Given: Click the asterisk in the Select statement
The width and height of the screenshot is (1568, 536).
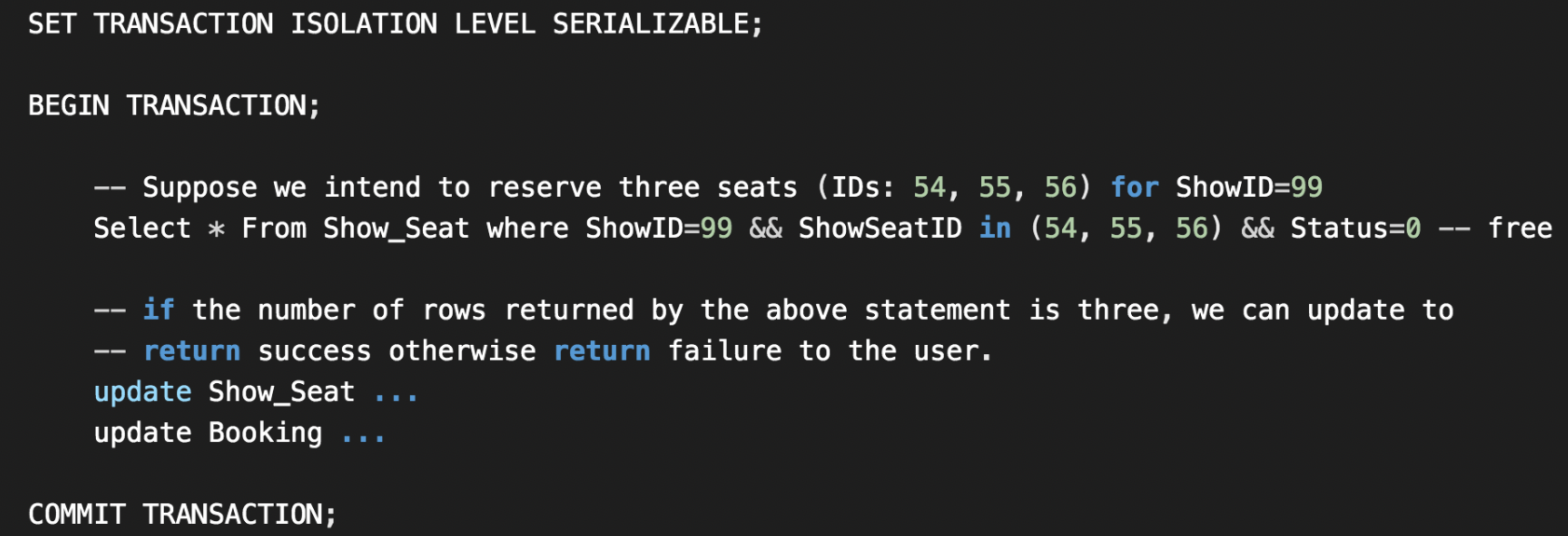Looking at the screenshot, I should coord(216,228).
